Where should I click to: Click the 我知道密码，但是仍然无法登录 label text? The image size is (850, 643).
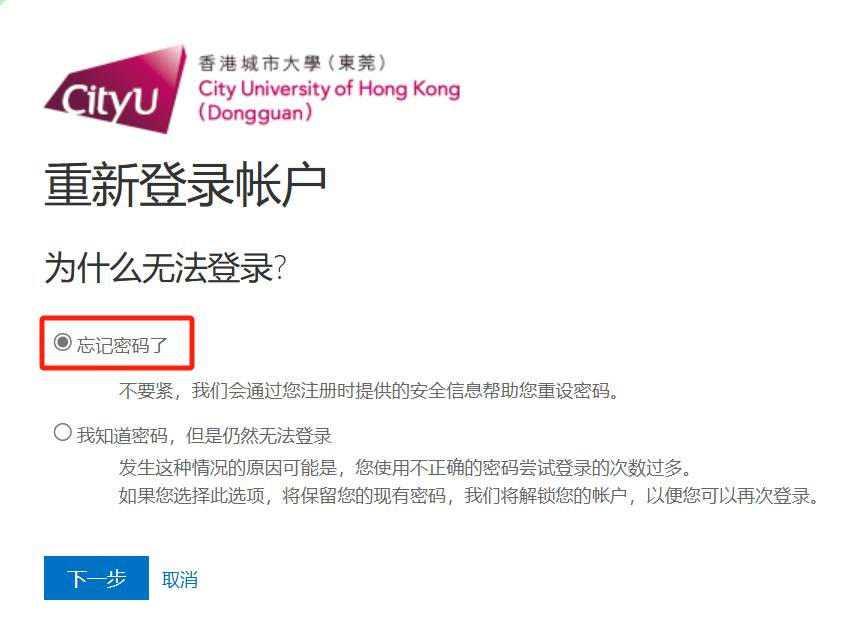click(x=204, y=435)
